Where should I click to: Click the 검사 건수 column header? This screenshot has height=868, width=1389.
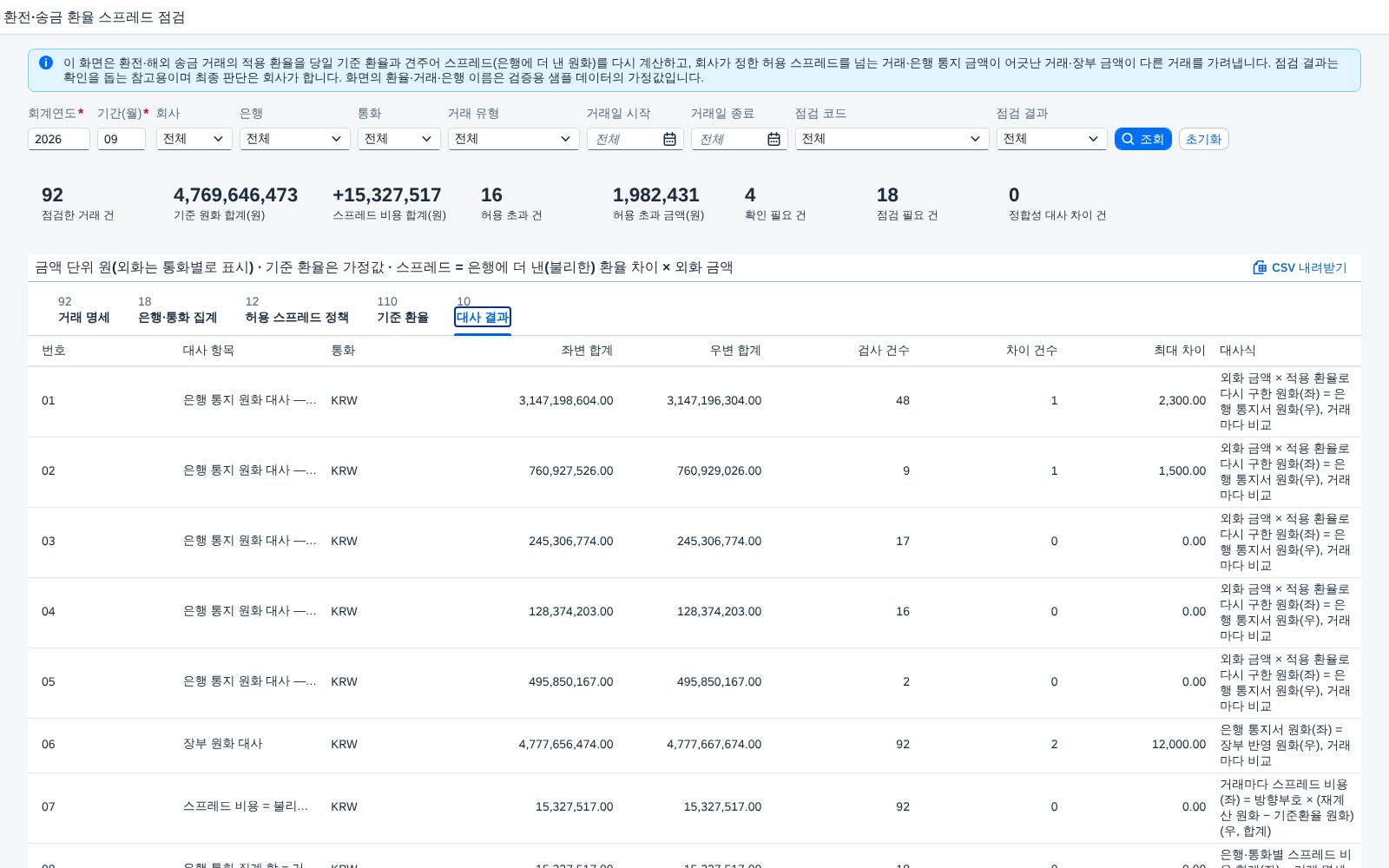[884, 351]
